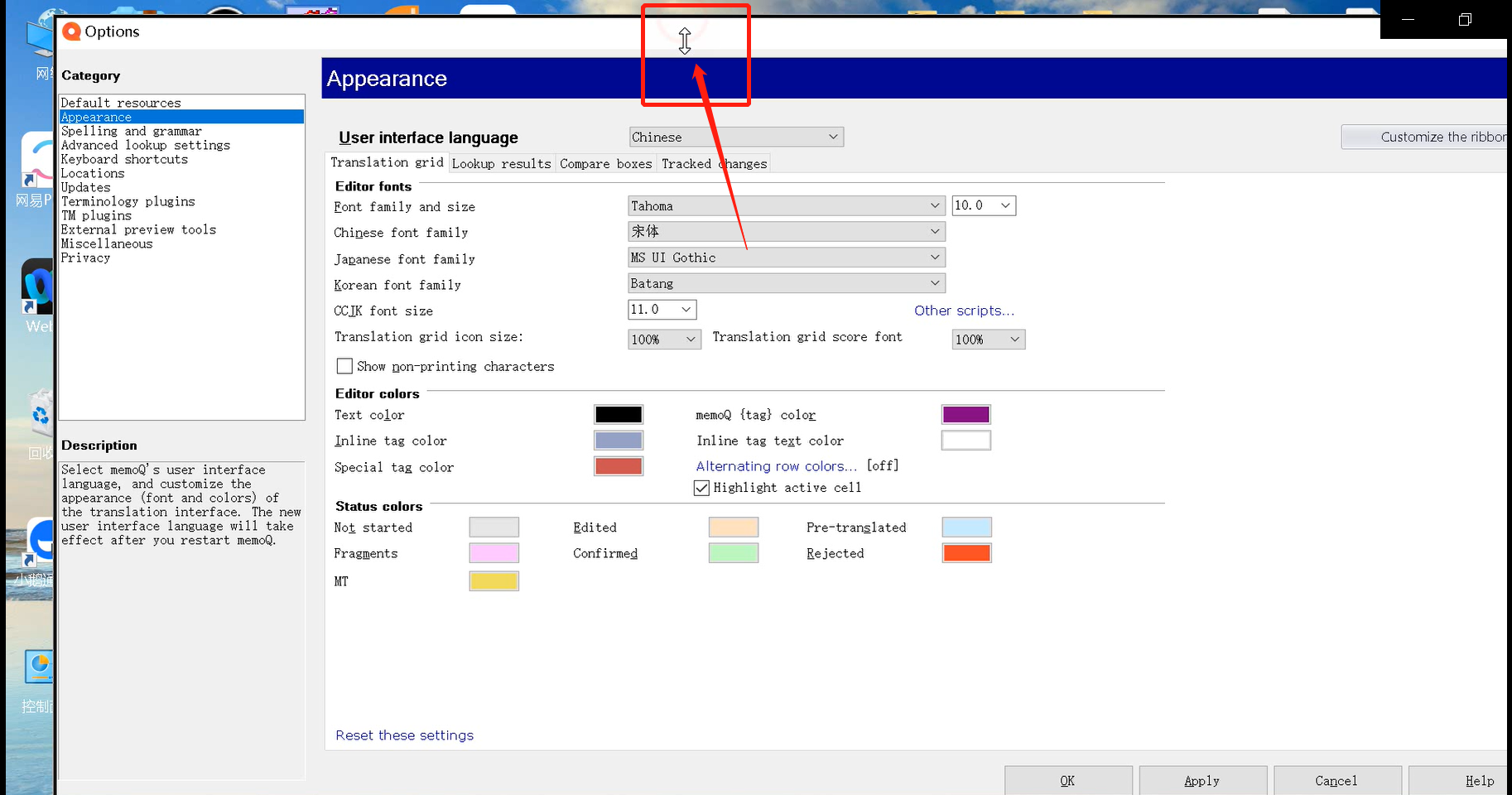Open Japanese font family MS UI Gothic dropdown

tap(787, 258)
